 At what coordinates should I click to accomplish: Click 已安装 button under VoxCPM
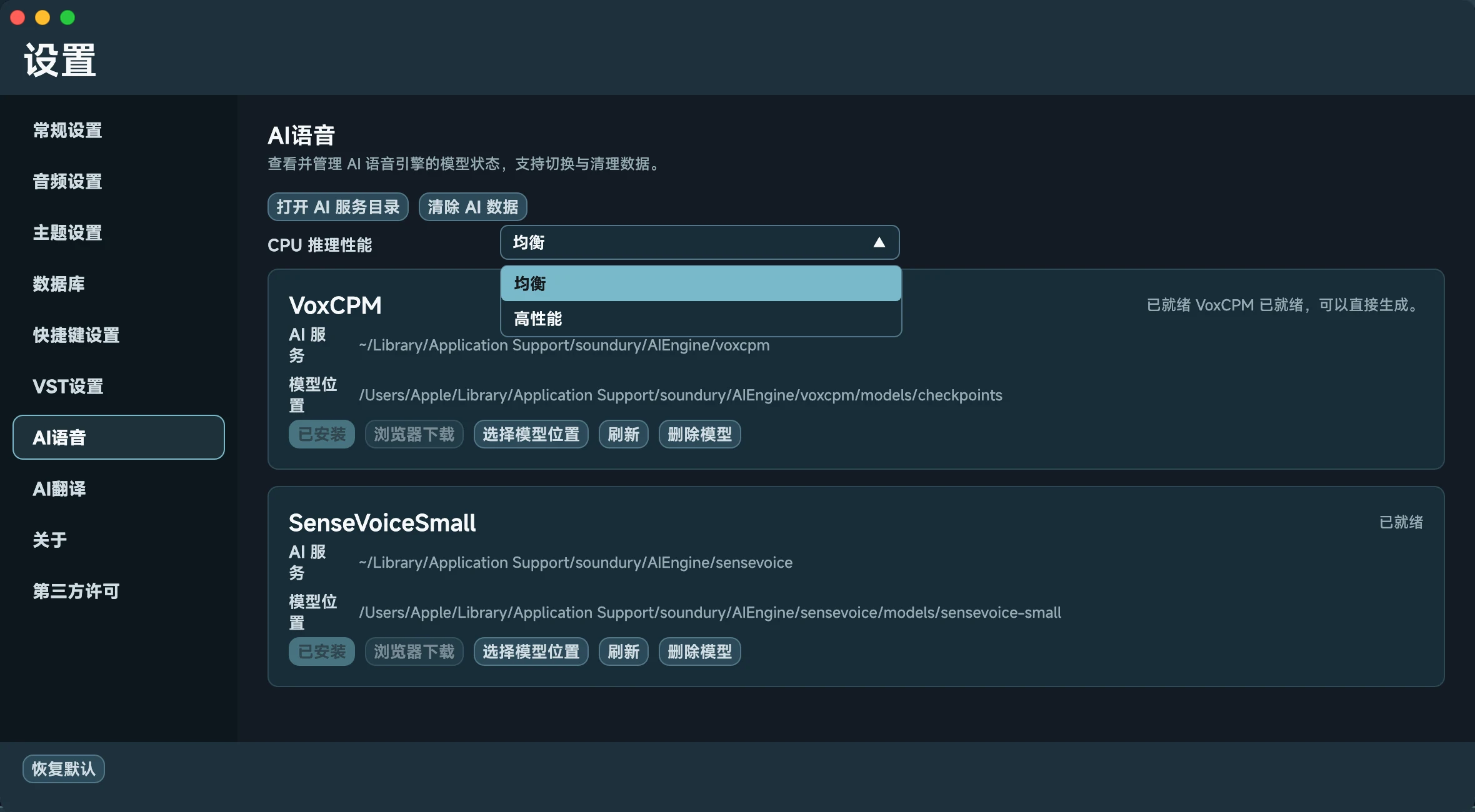click(321, 434)
